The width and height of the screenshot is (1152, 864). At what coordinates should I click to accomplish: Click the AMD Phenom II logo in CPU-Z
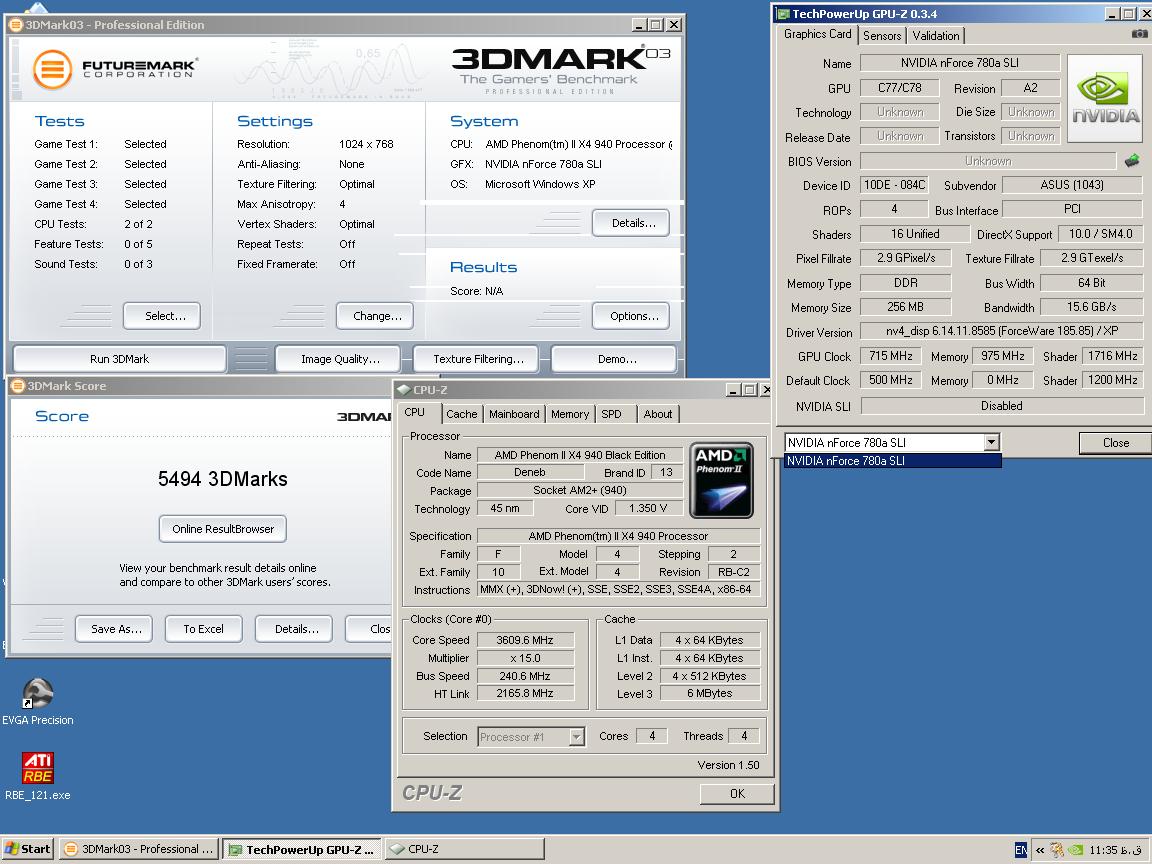(x=721, y=480)
